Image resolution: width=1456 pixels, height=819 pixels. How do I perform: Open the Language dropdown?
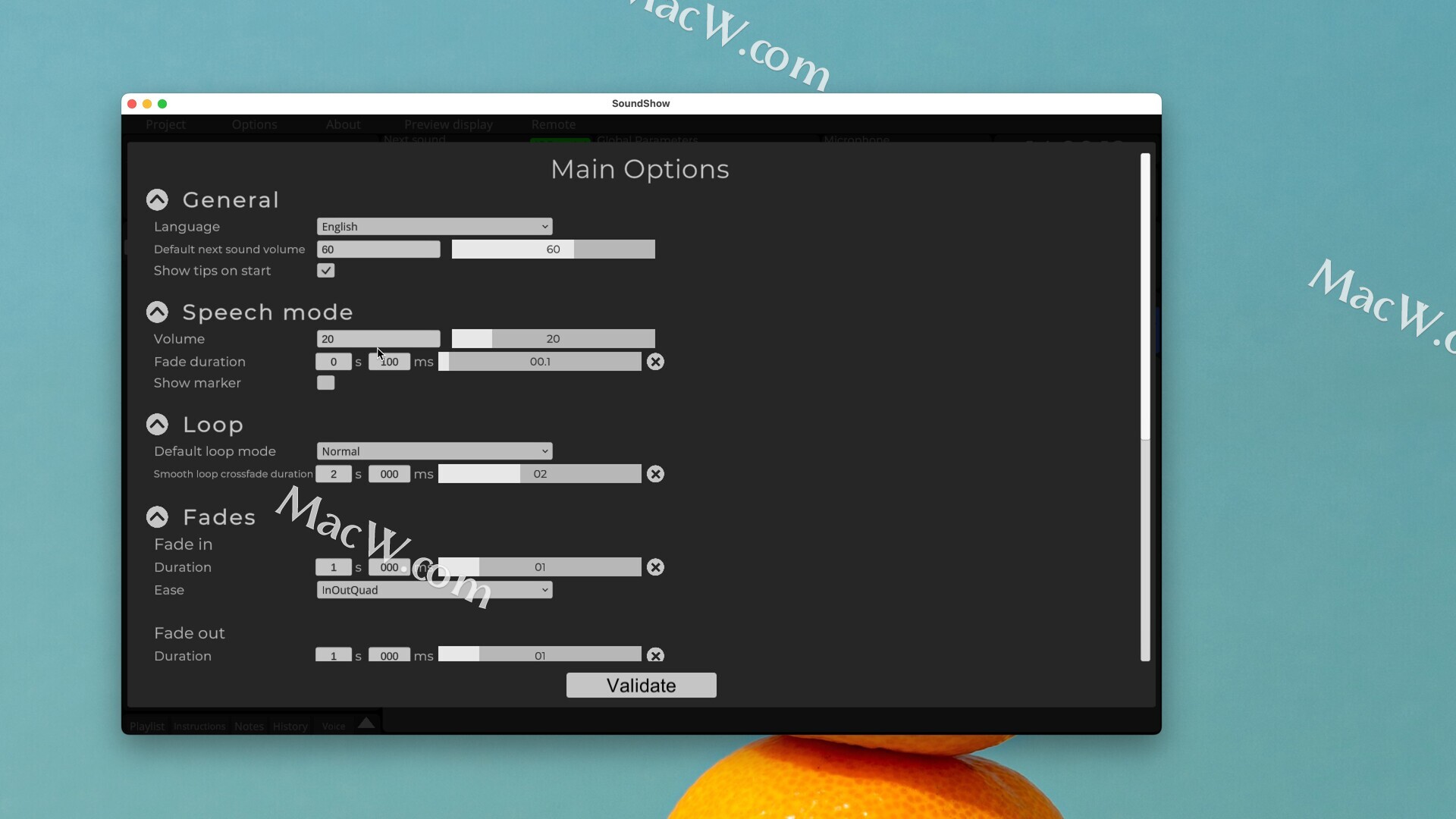point(435,226)
